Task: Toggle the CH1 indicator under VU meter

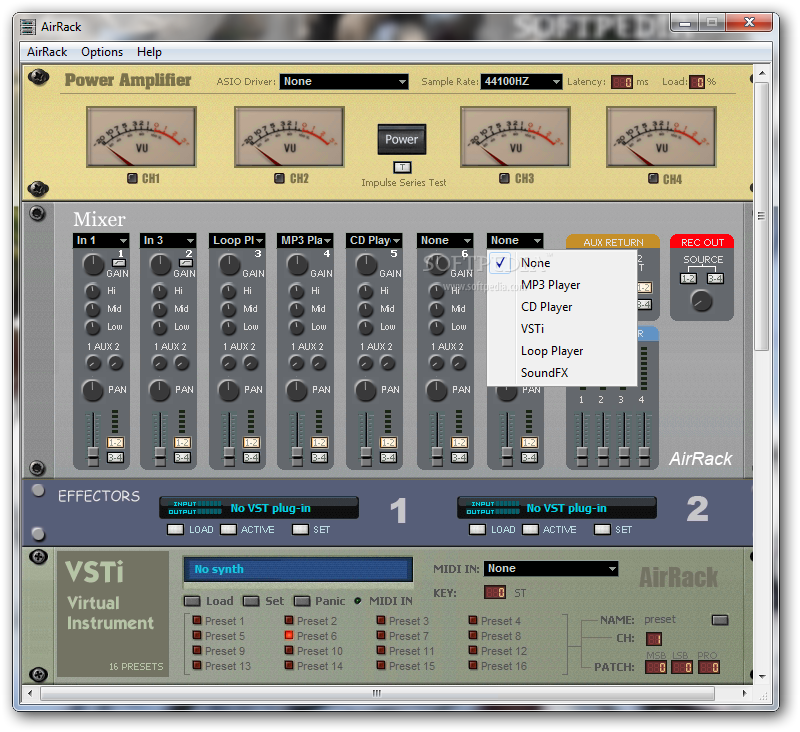Action: pyautogui.click(x=132, y=178)
